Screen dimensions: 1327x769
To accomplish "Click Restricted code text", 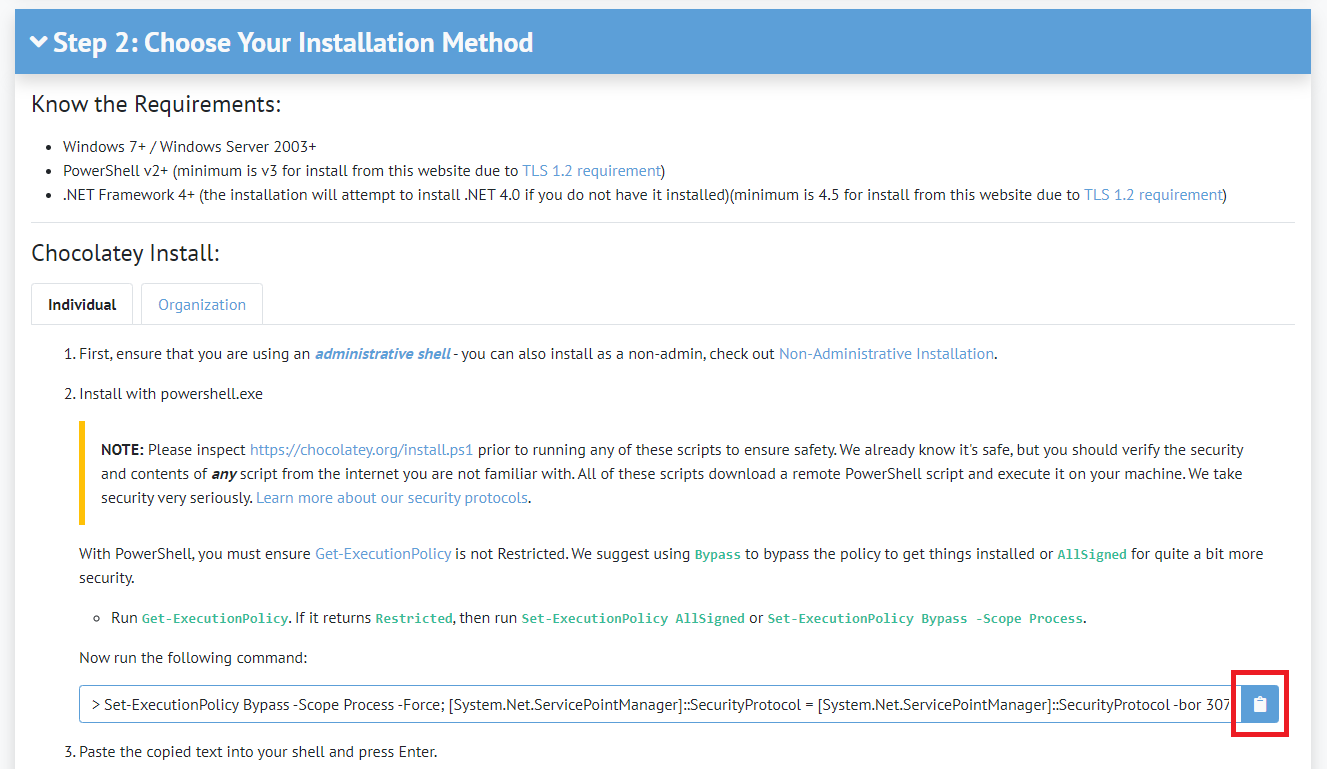I will click(414, 619).
